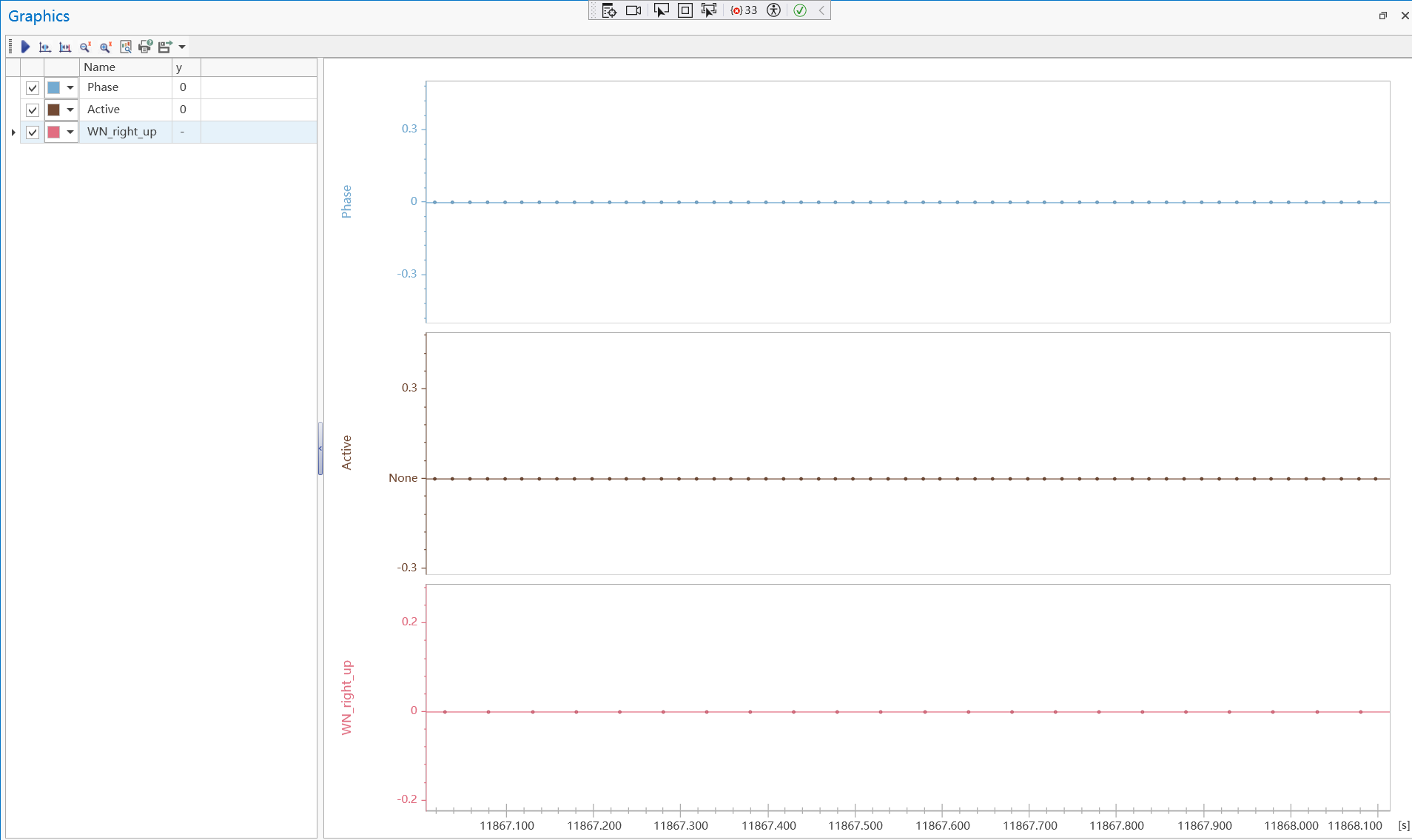Screen dimensions: 1412x840
Task: Click the video camera icon in debug bar
Action: click(x=633, y=10)
